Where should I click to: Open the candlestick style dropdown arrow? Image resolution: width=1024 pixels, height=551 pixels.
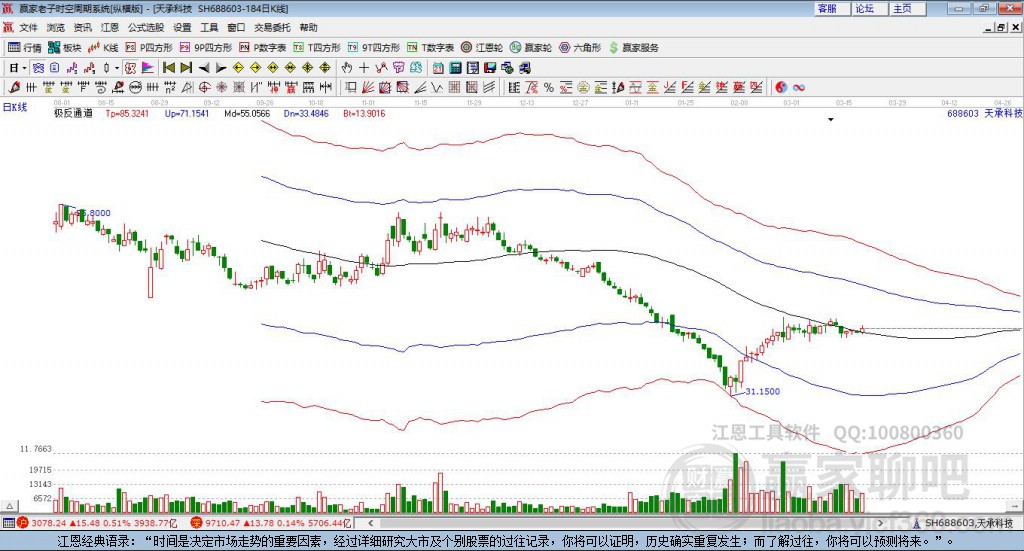tap(117, 68)
